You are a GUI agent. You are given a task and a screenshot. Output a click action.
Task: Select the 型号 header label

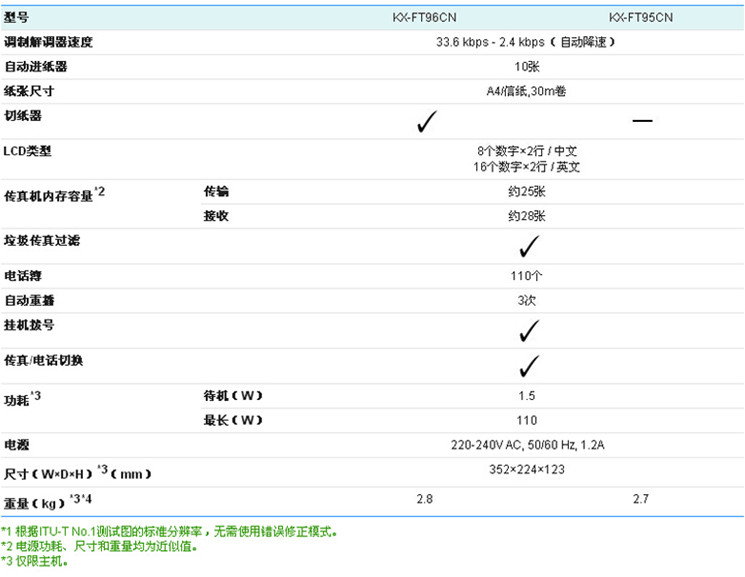coord(17,18)
